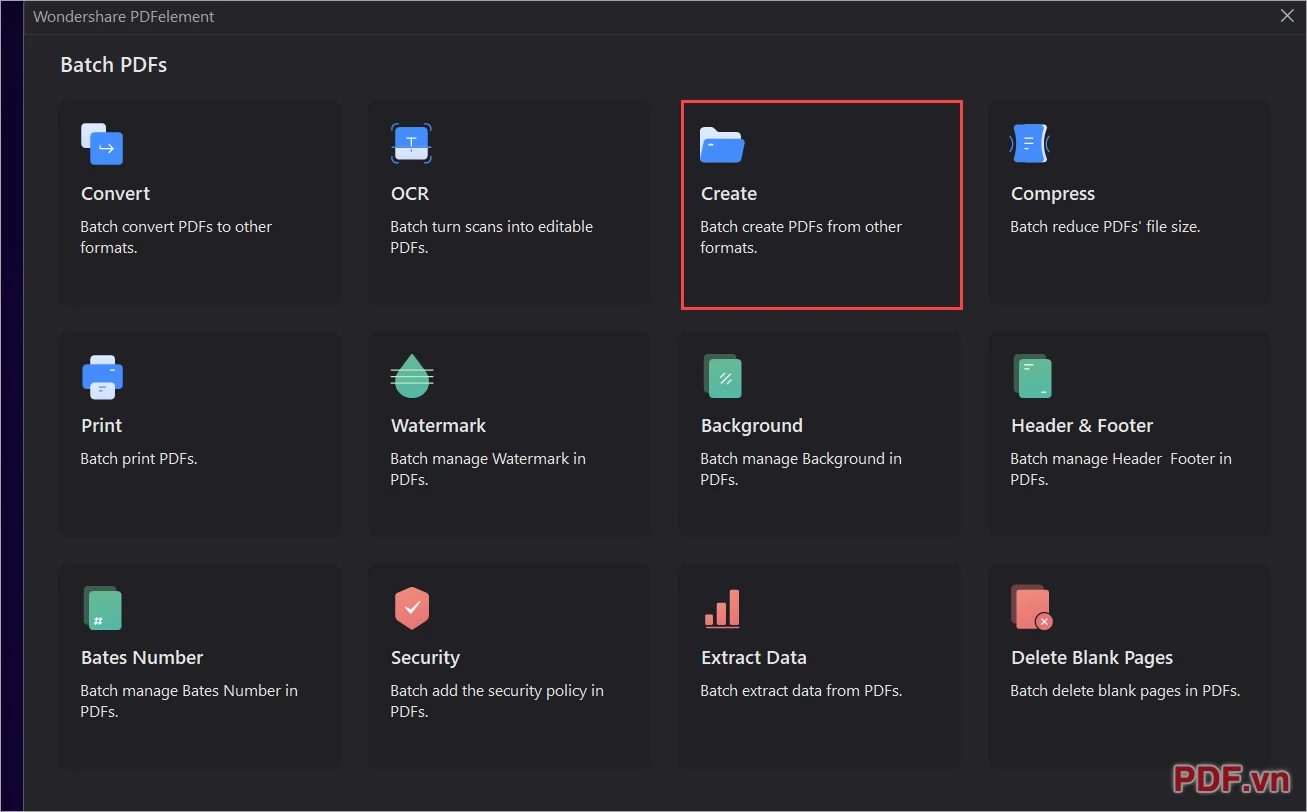Open the Extract Data bar chart icon

pos(722,608)
